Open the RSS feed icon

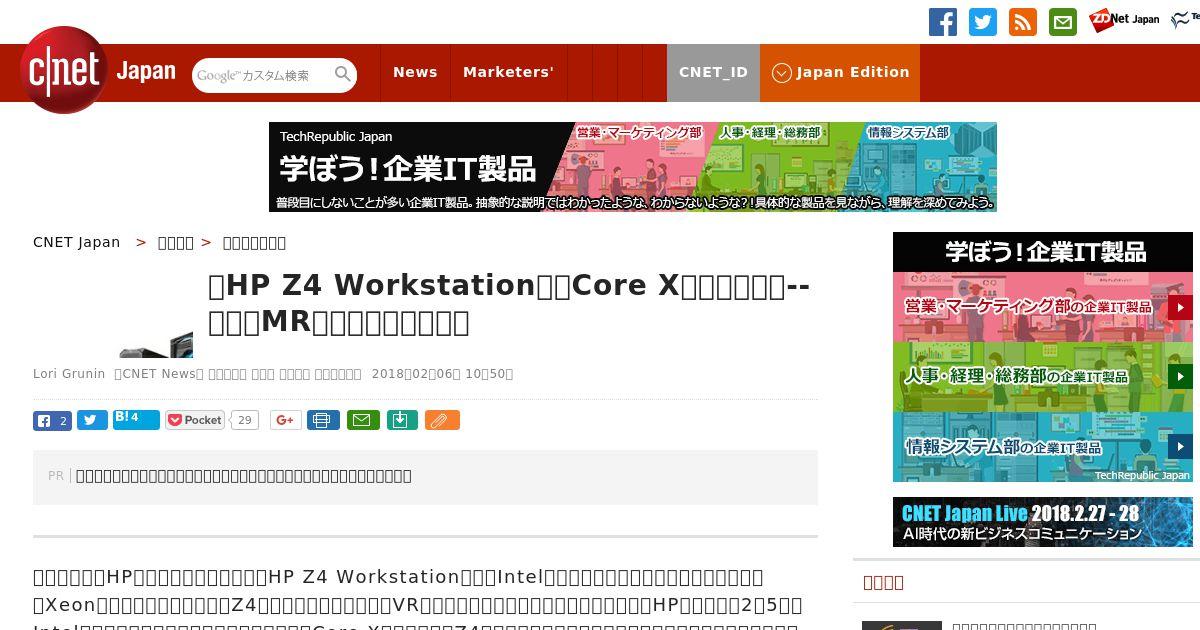tap(1023, 21)
